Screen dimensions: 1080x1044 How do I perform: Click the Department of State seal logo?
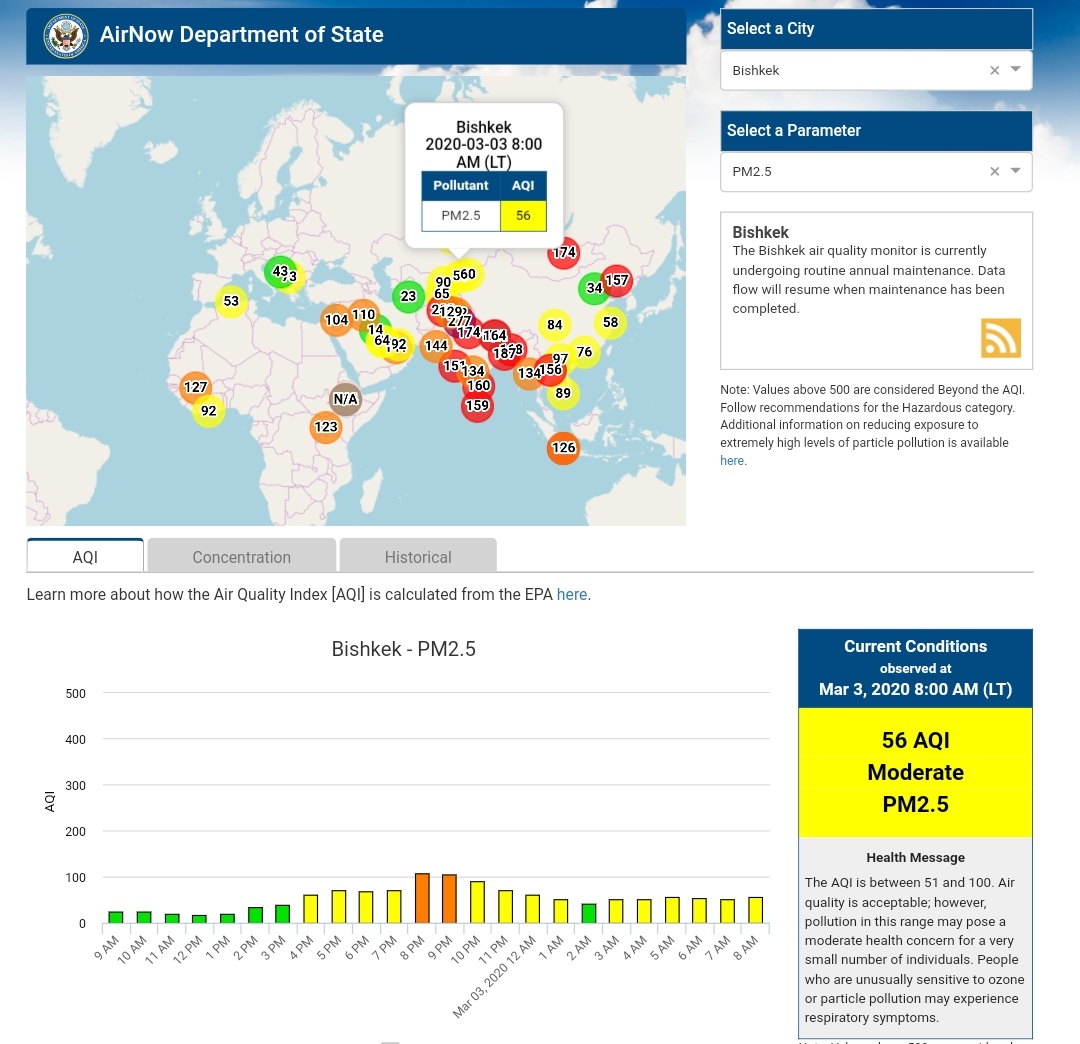point(66,35)
